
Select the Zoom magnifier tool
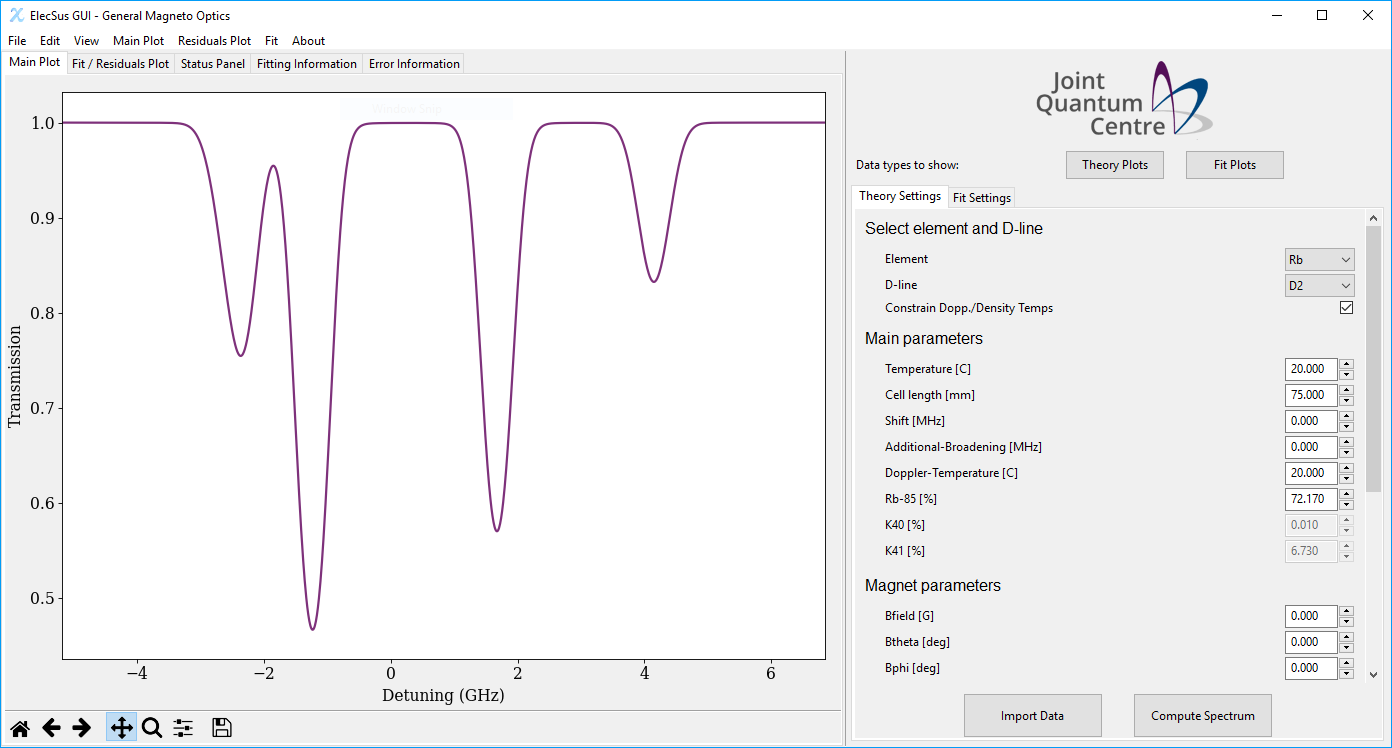click(x=152, y=728)
